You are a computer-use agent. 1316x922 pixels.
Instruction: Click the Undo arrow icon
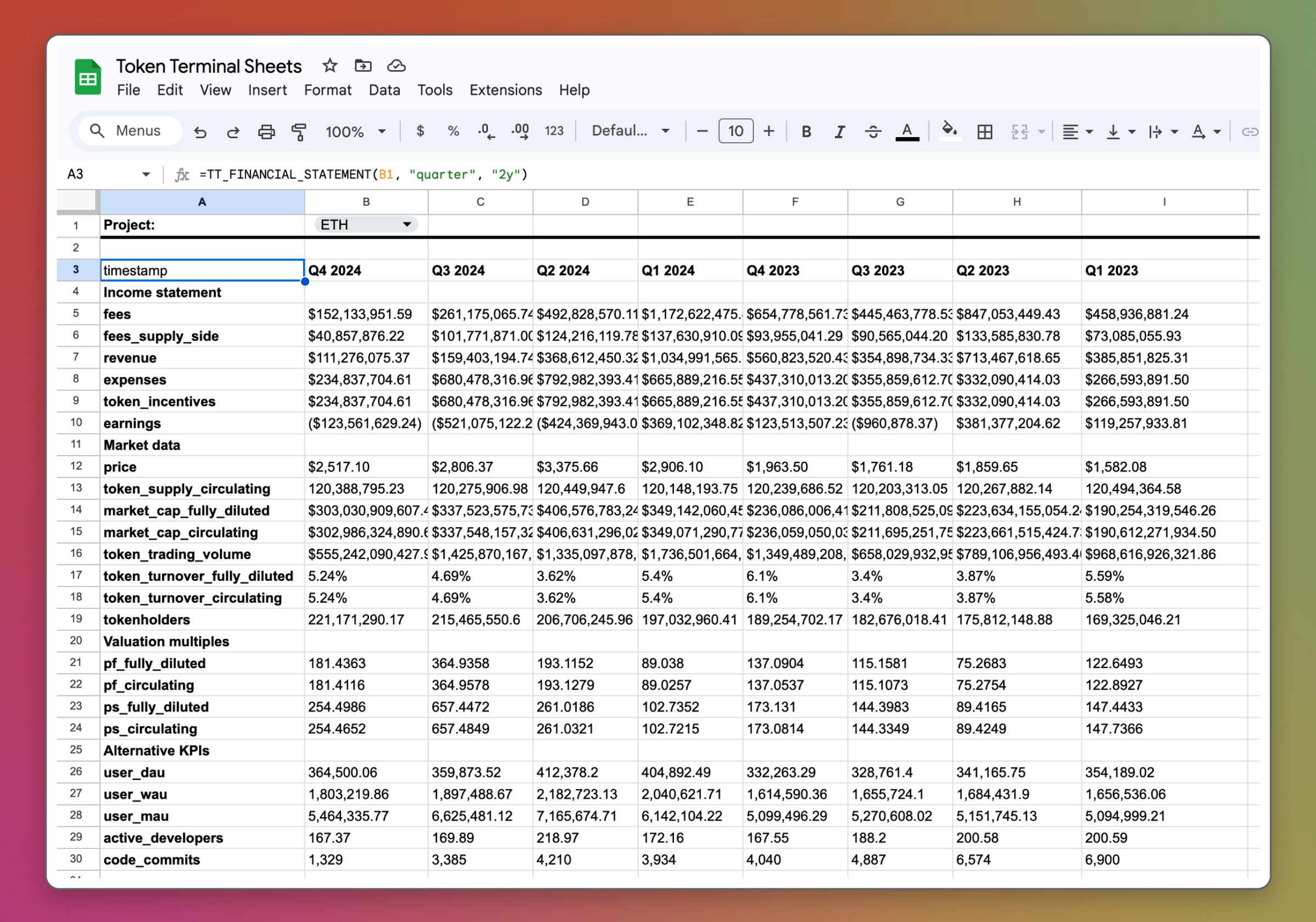200,132
